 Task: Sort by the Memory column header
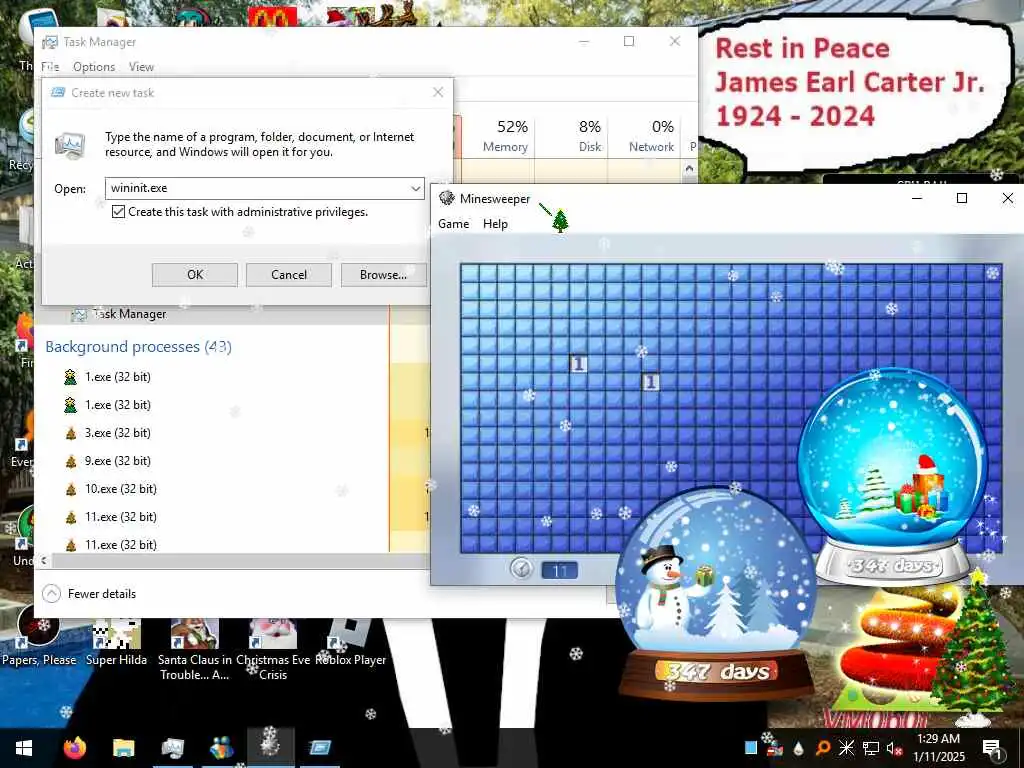505,136
